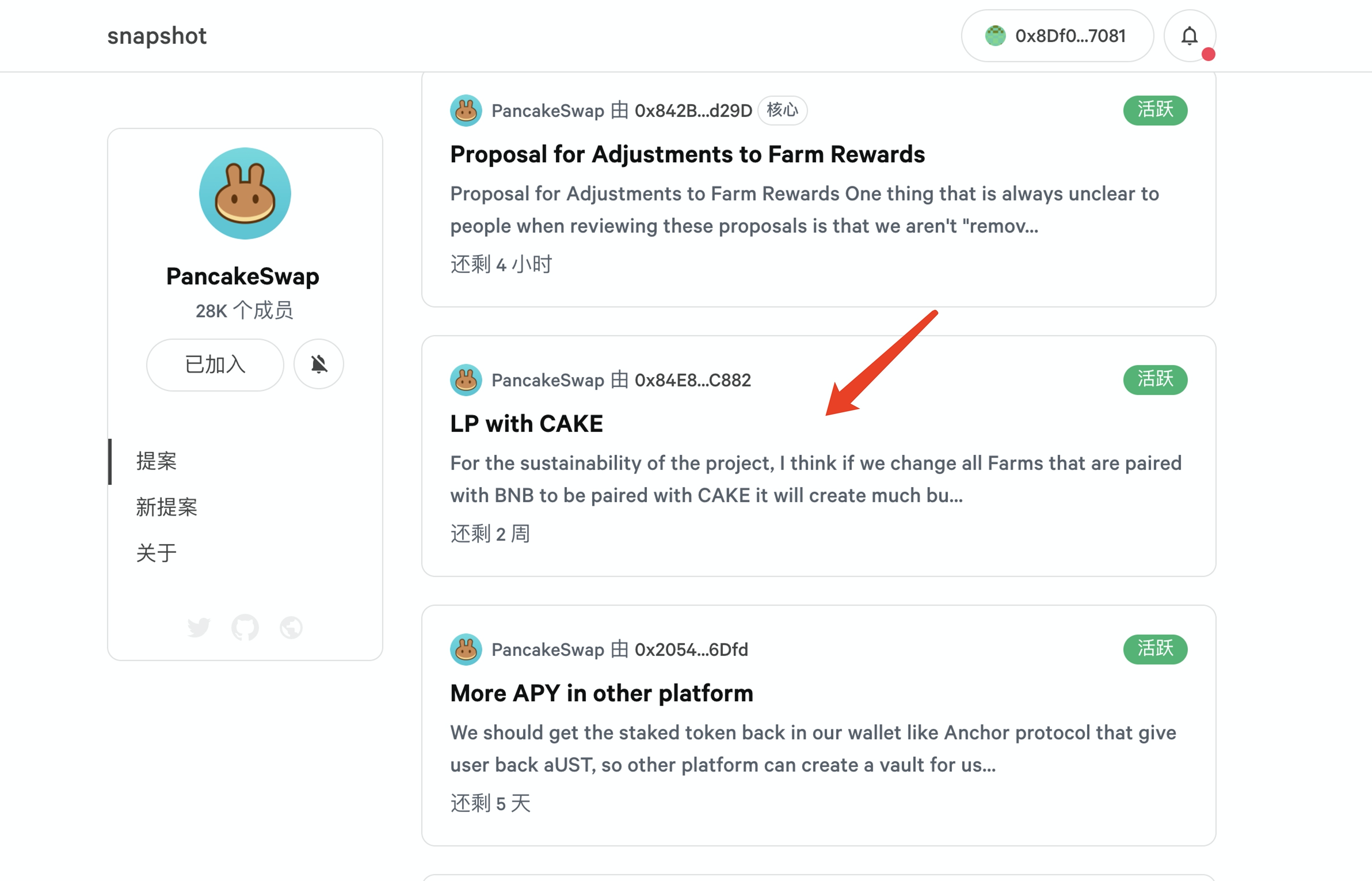Click the notification bell icon
This screenshot has height=881, width=1372.
click(x=1189, y=36)
